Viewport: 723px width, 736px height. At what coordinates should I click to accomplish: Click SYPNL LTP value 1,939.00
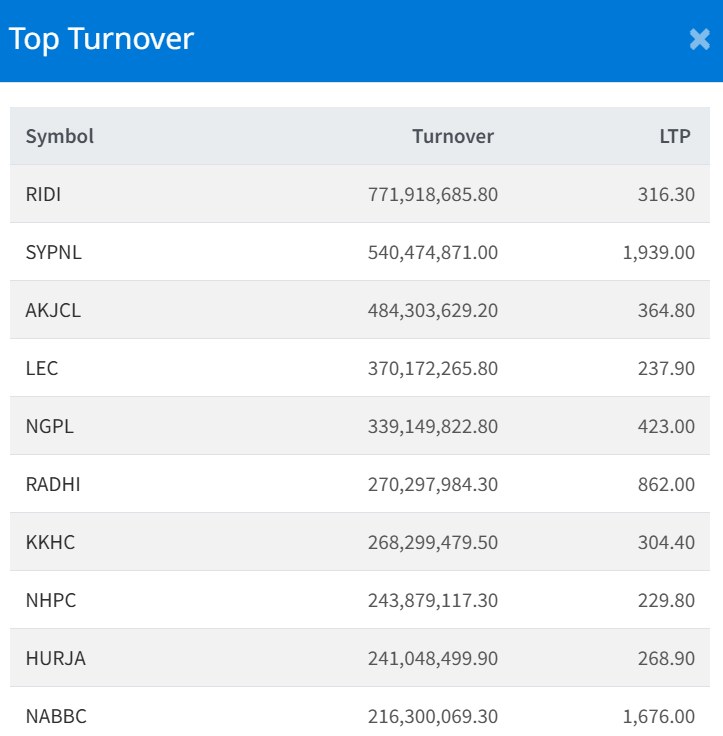[658, 253]
